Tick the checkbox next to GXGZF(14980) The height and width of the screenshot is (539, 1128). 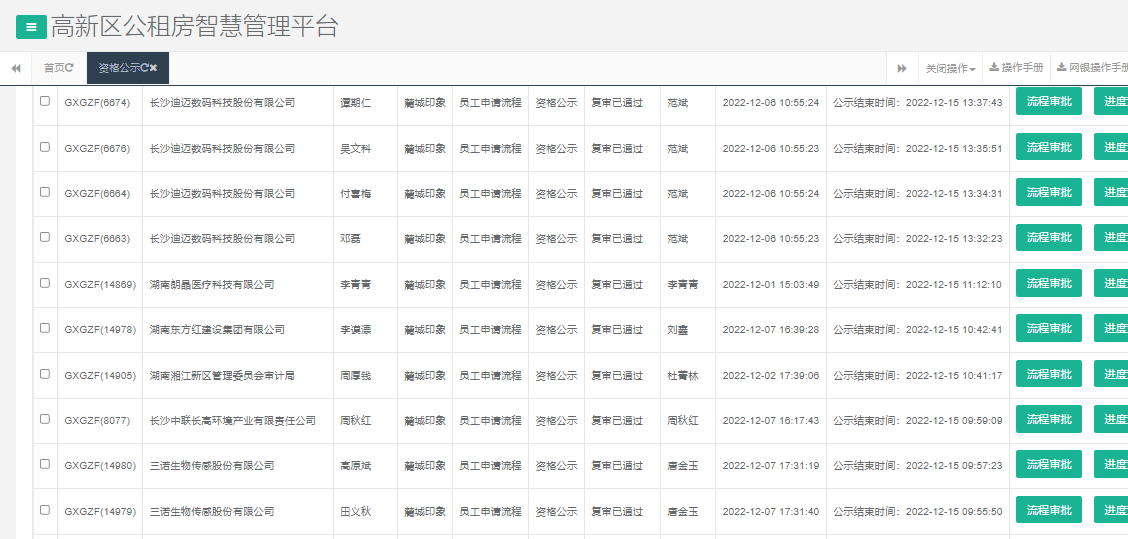point(45,464)
